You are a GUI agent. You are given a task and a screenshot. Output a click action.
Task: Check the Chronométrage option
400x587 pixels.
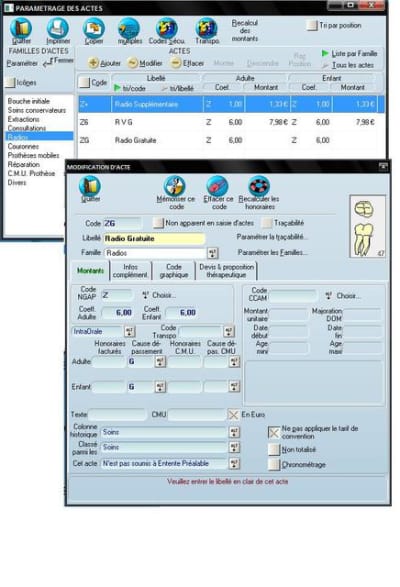click(274, 465)
